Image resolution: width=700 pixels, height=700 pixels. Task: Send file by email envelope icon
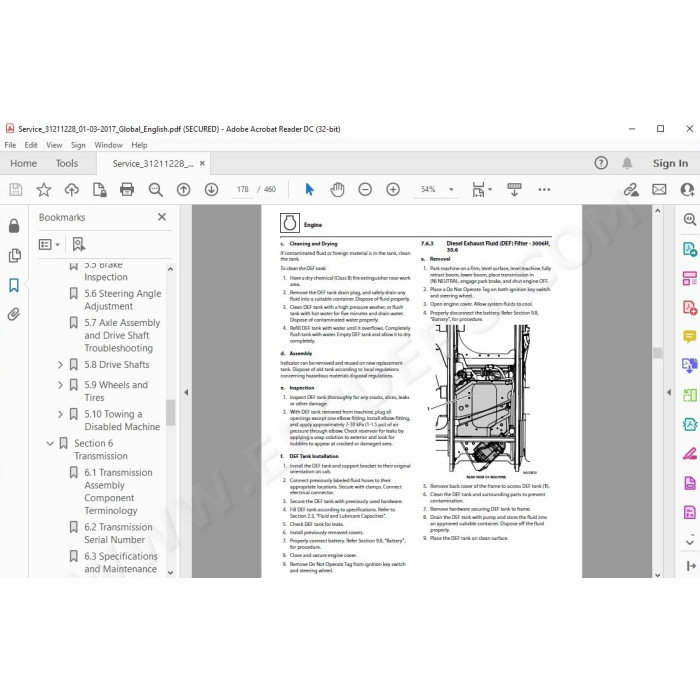click(x=659, y=190)
